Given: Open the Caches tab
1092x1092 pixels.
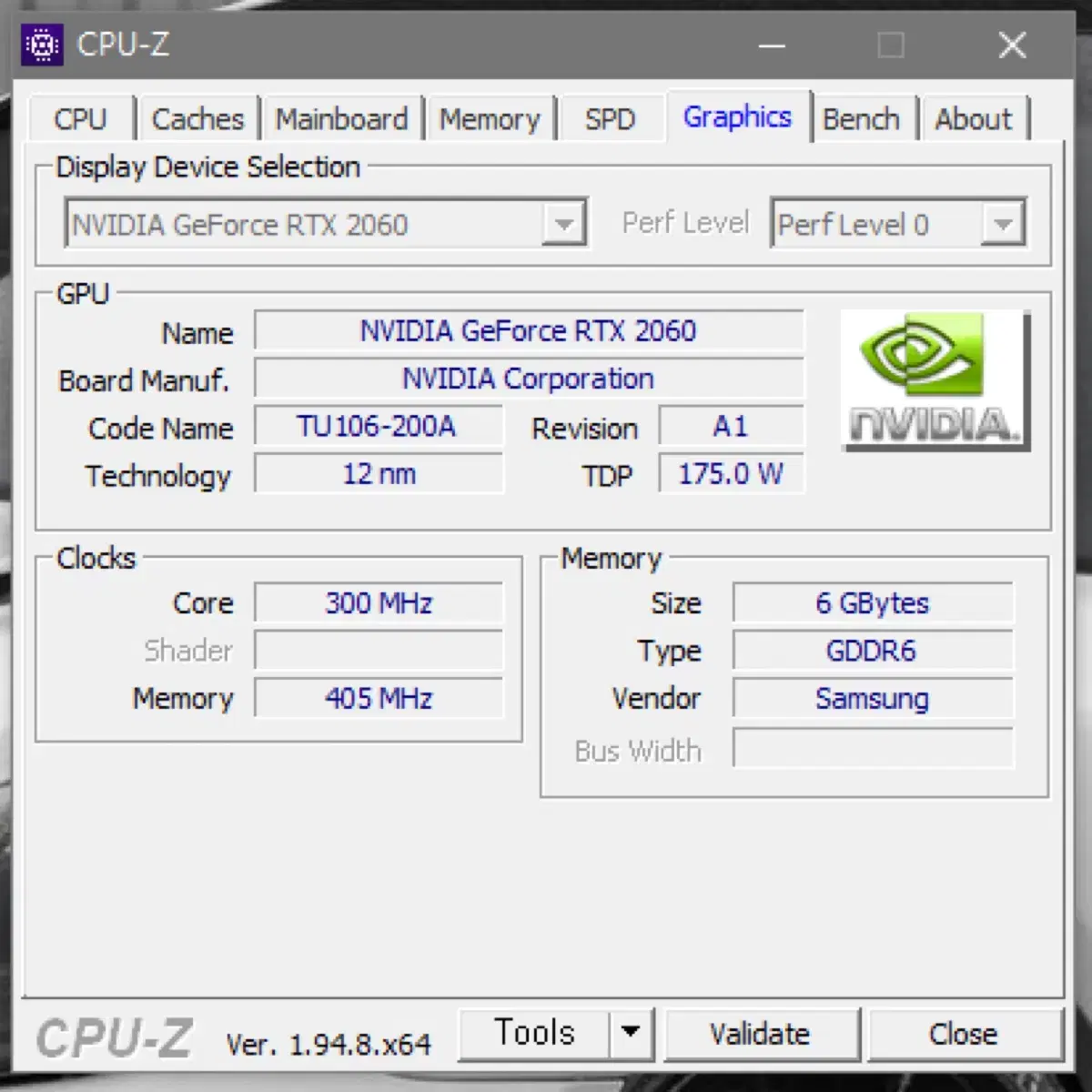Looking at the screenshot, I should pos(198,119).
